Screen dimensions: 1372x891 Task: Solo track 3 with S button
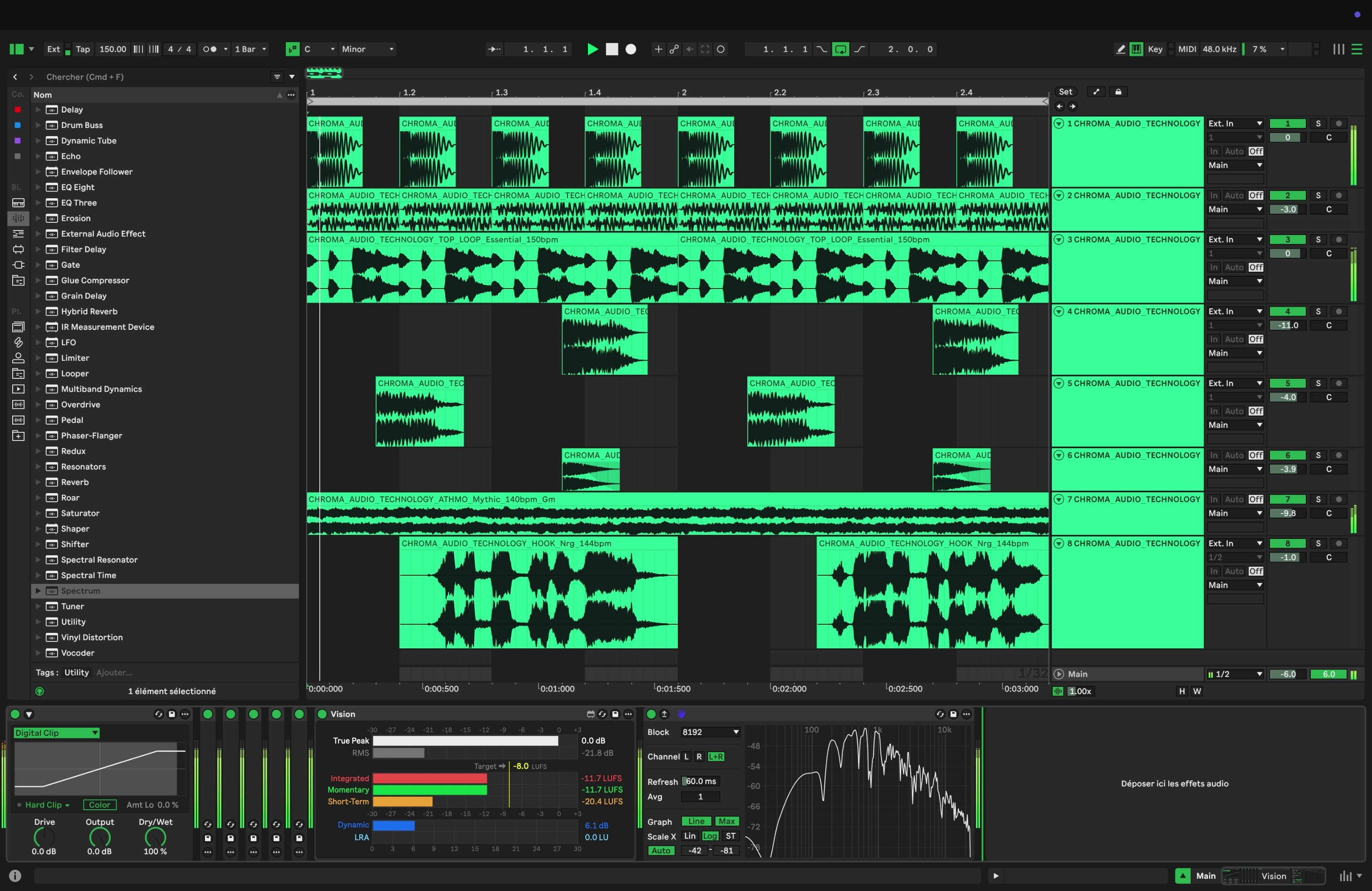pyautogui.click(x=1318, y=240)
